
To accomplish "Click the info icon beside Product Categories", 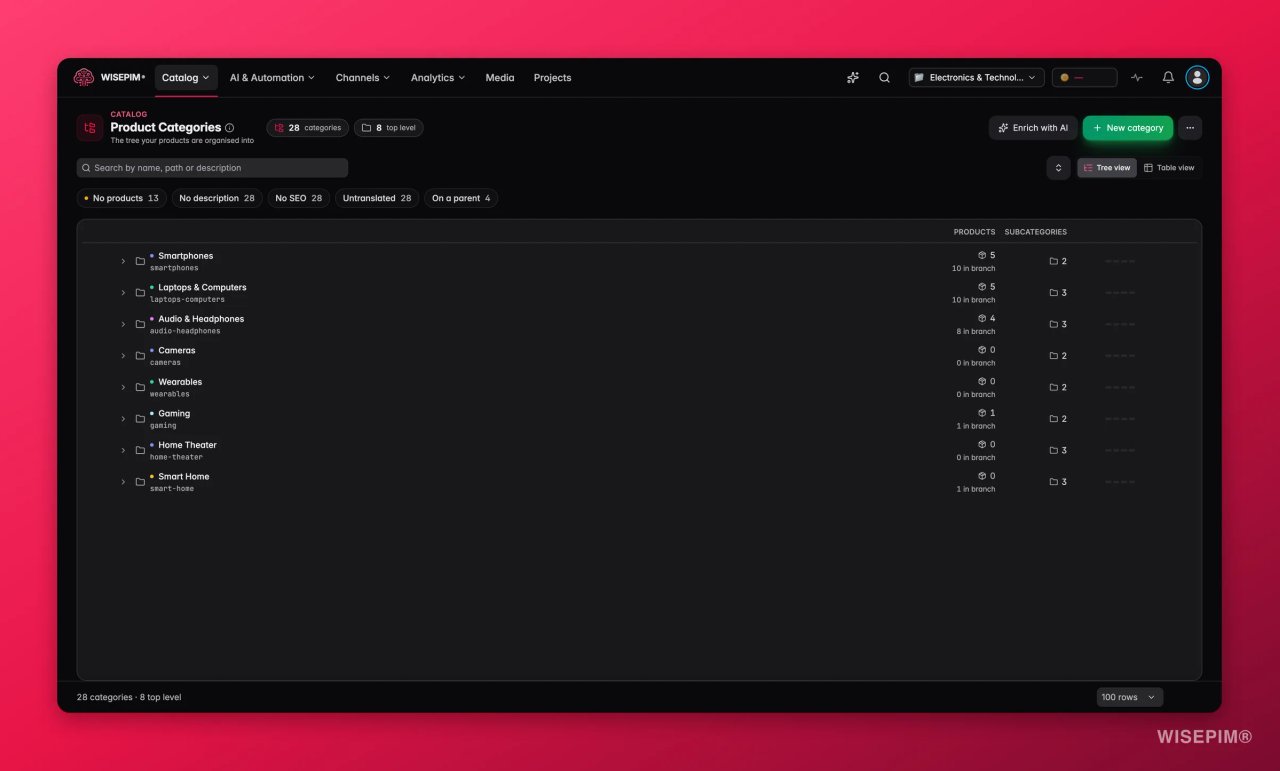I will pos(230,128).
